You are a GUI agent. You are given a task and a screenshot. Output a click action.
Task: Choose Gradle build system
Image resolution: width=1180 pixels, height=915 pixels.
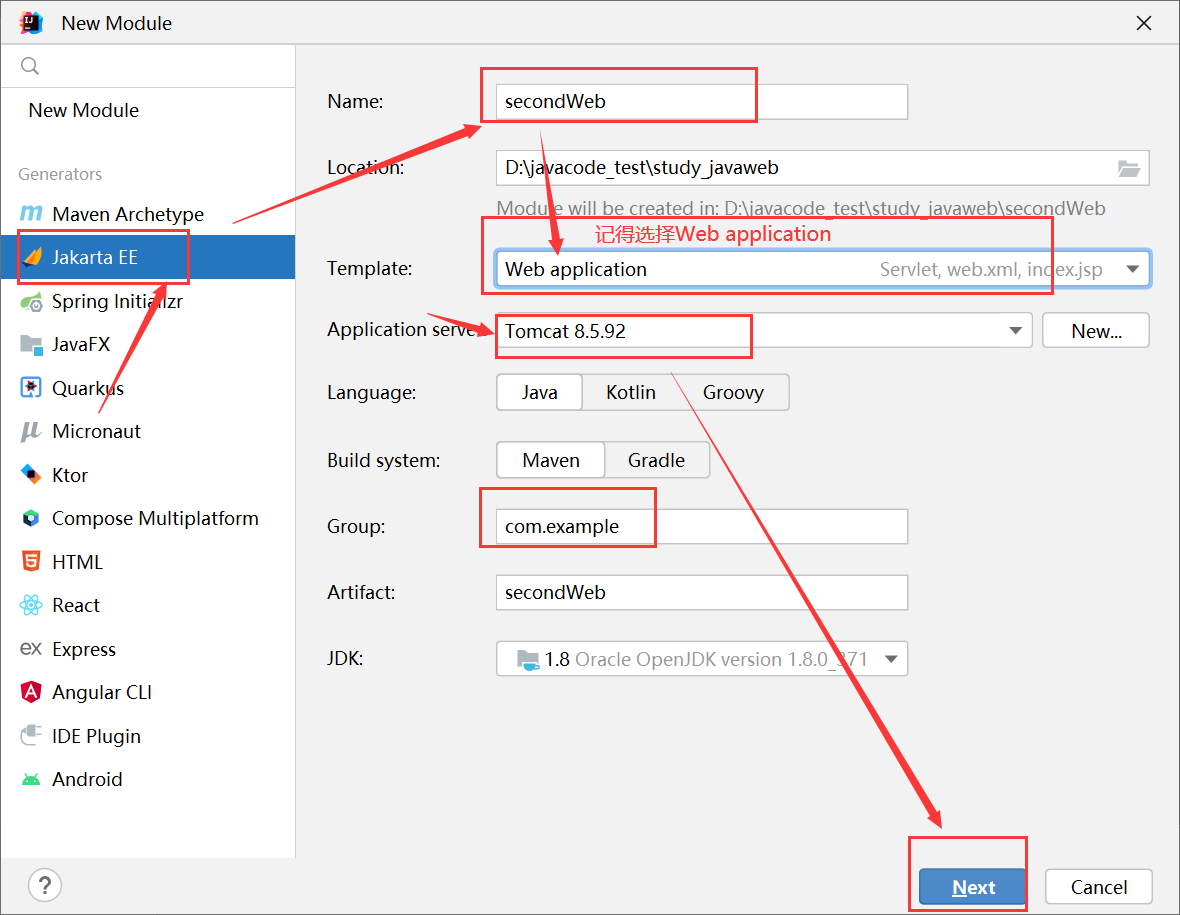click(656, 460)
